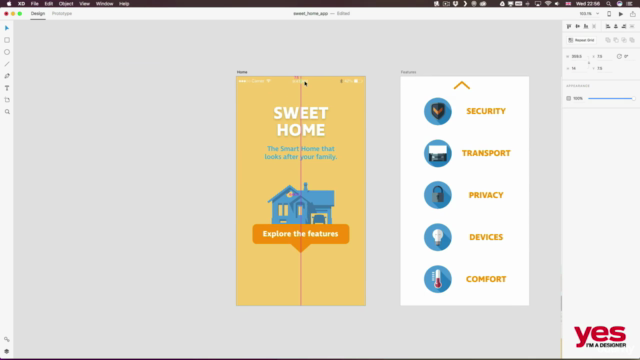Click the Subtract boolean operation icon
The width and height of the screenshot is (640, 360).
(616, 40)
